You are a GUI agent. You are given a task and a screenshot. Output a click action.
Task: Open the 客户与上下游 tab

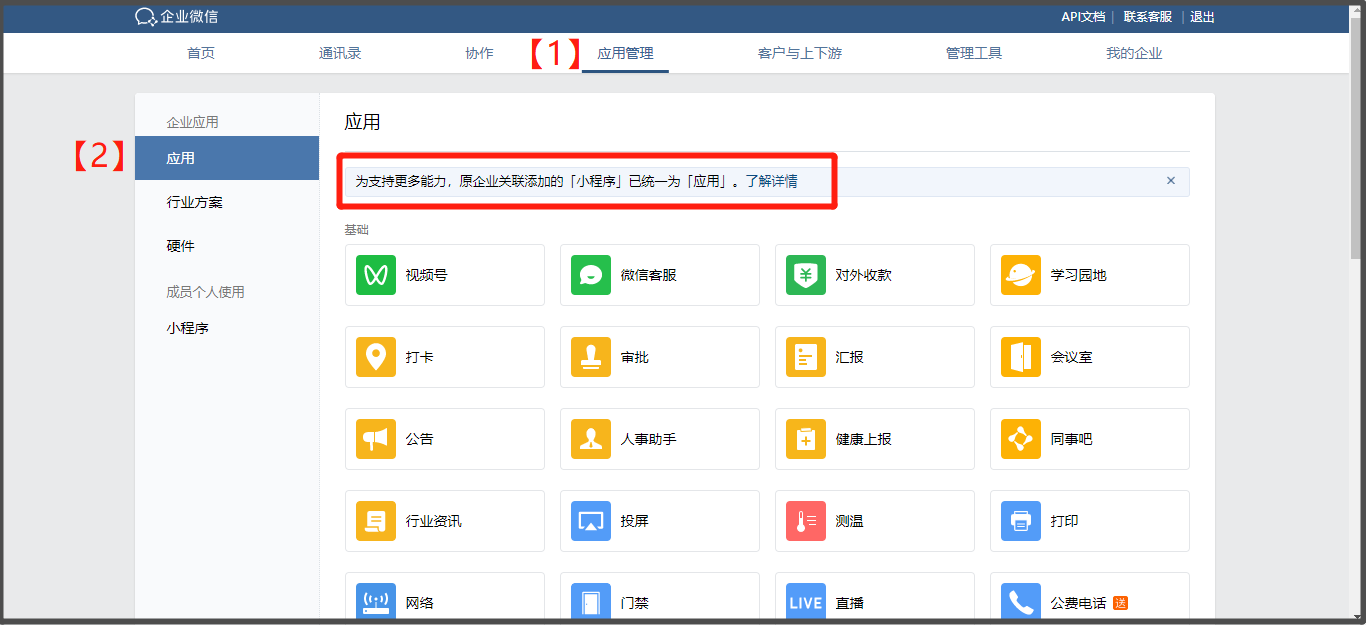point(800,53)
